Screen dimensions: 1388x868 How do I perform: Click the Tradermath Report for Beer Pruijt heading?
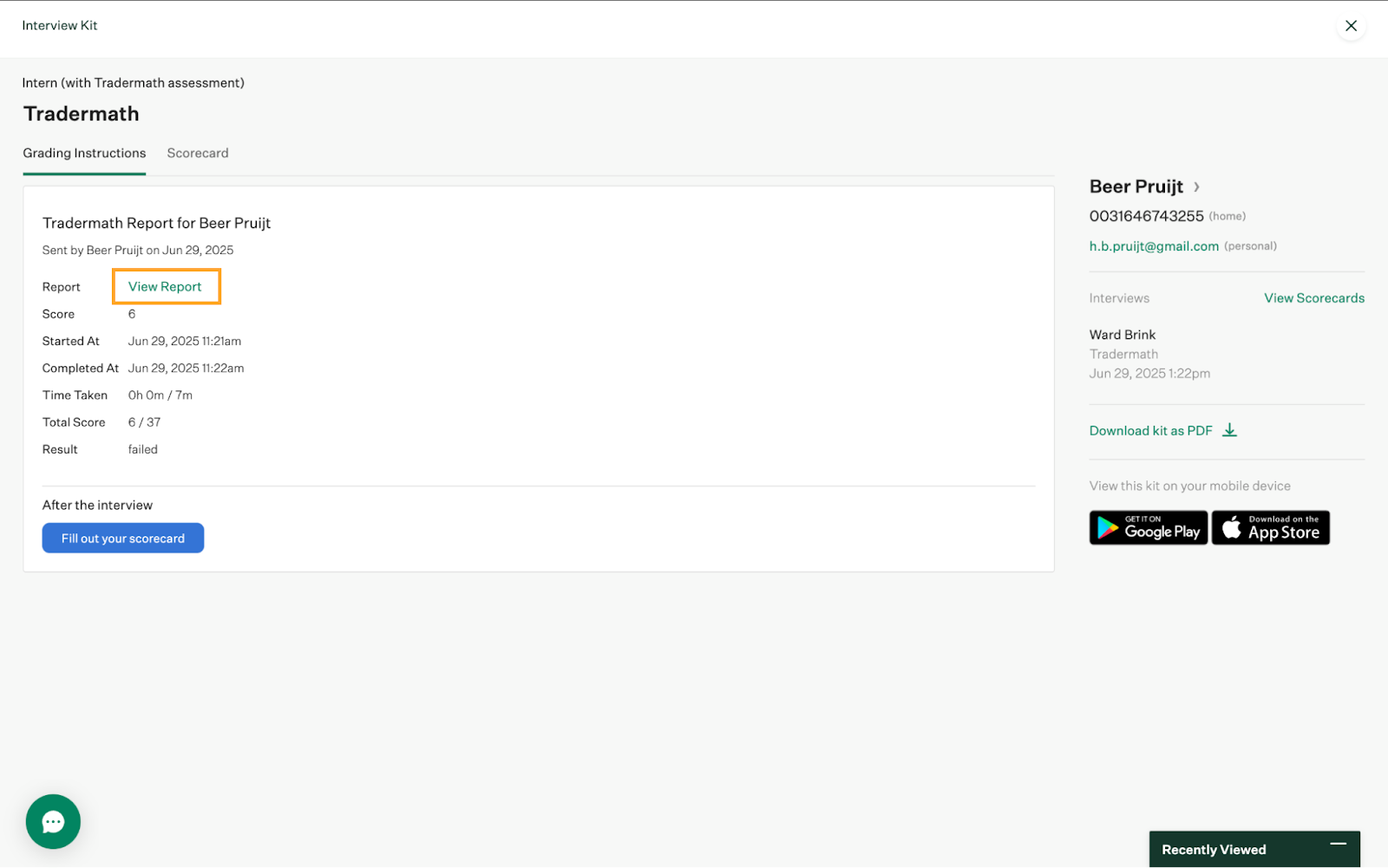pos(156,224)
